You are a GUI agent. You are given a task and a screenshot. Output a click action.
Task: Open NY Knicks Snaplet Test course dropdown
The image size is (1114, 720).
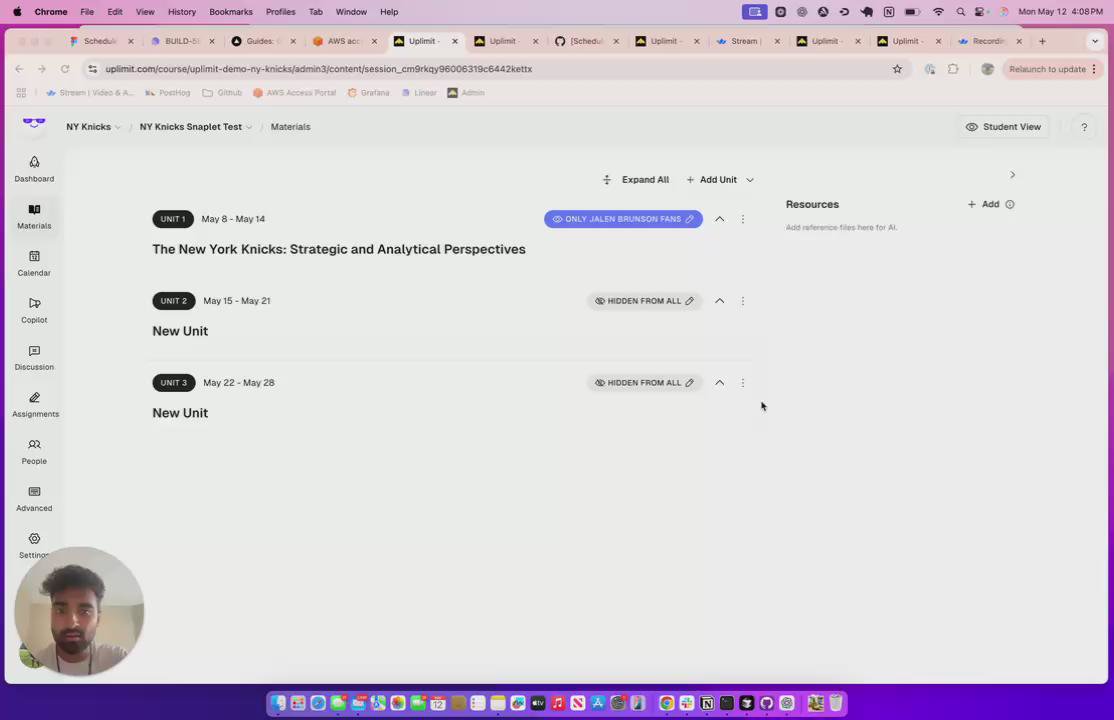195,127
